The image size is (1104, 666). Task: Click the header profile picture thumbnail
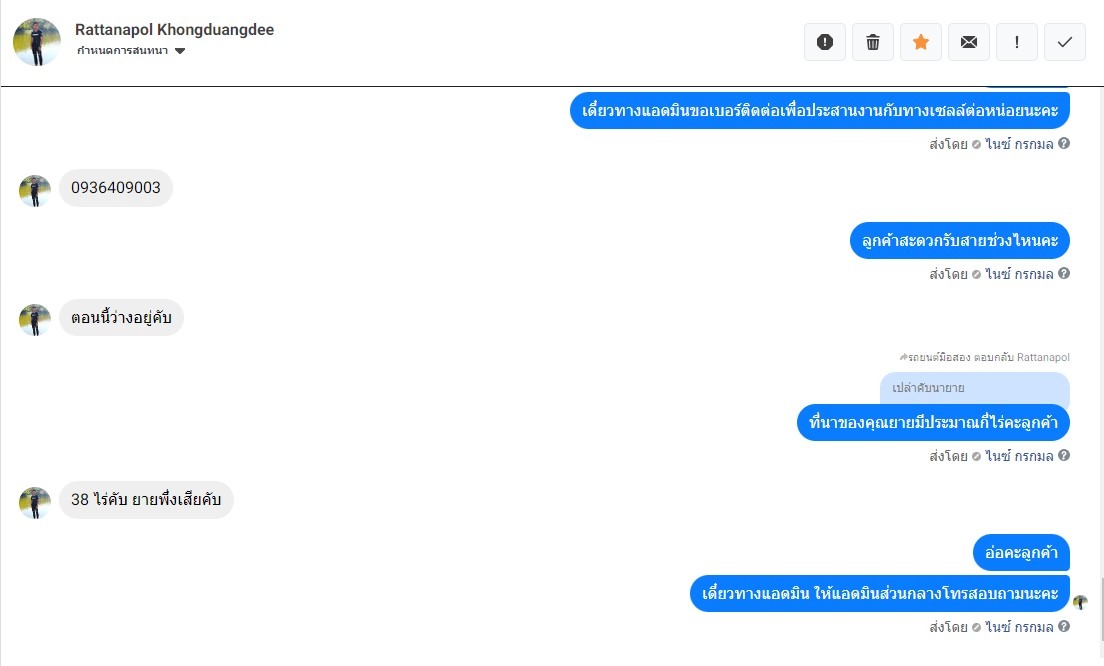(37, 42)
